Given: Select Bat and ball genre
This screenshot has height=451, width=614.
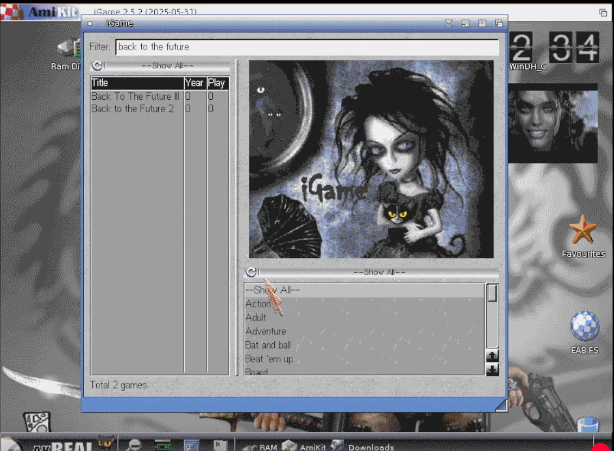Looking at the screenshot, I should pyautogui.click(x=364, y=345).
